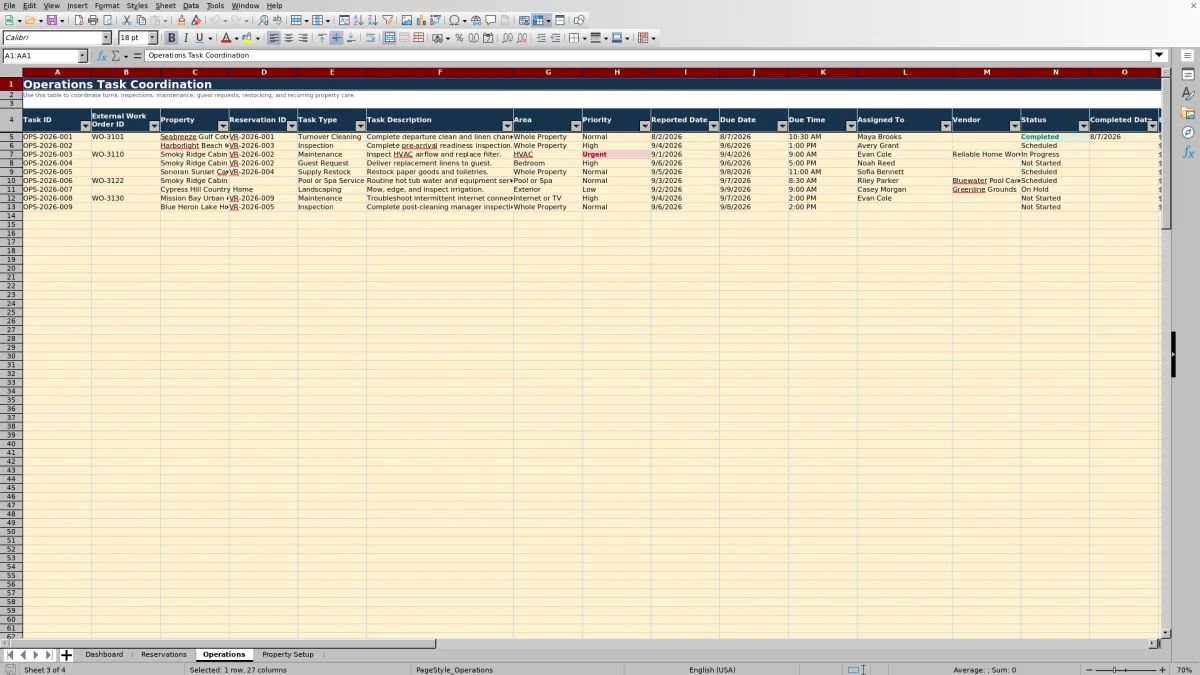Viewport: 1200px width, 675px height.
Task: Click the Save document icon
Action: (x=51, y=20)
